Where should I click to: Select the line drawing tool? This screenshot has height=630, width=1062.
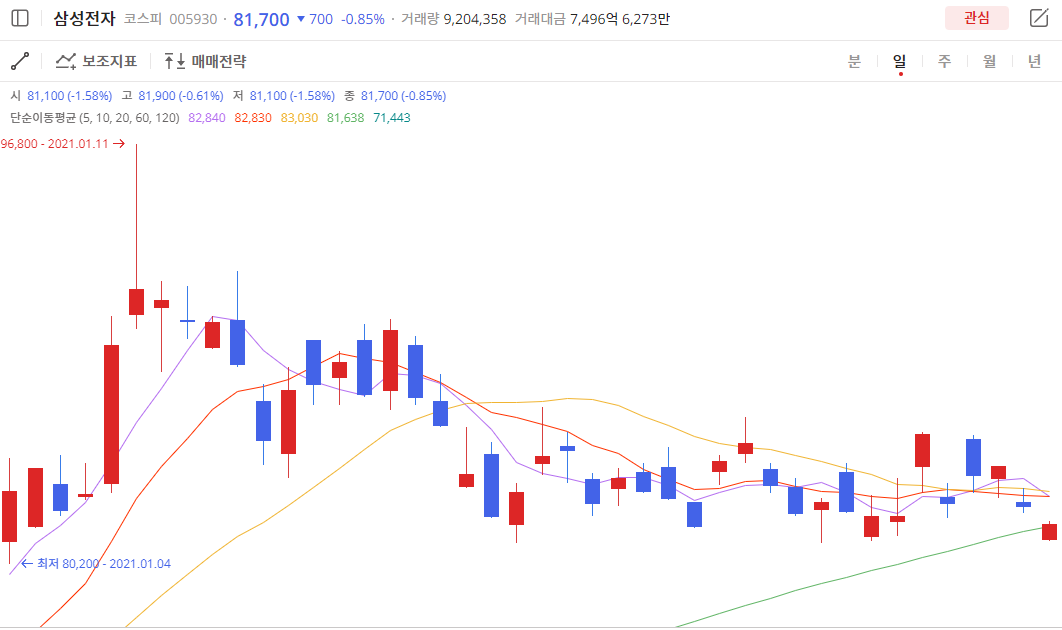pyautogui.click(x=20, y=61)
